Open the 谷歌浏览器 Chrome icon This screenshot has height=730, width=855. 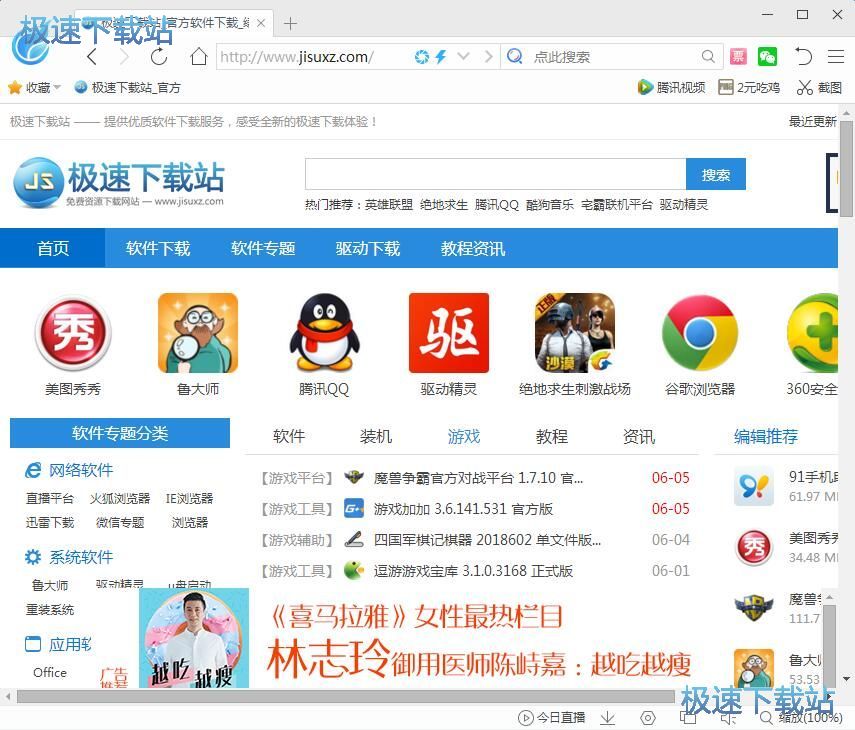tap(700, 333)
